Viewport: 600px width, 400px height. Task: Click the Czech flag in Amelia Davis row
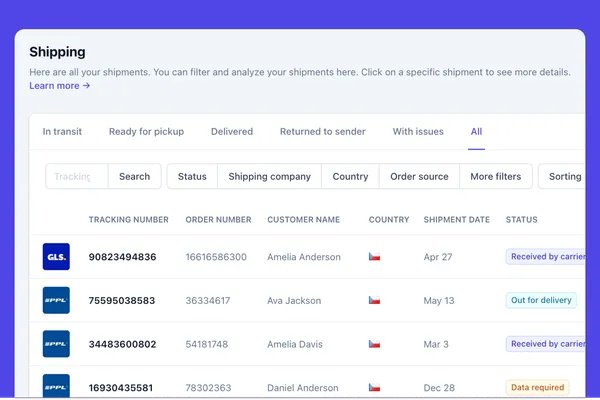click(x=374, y=344)
